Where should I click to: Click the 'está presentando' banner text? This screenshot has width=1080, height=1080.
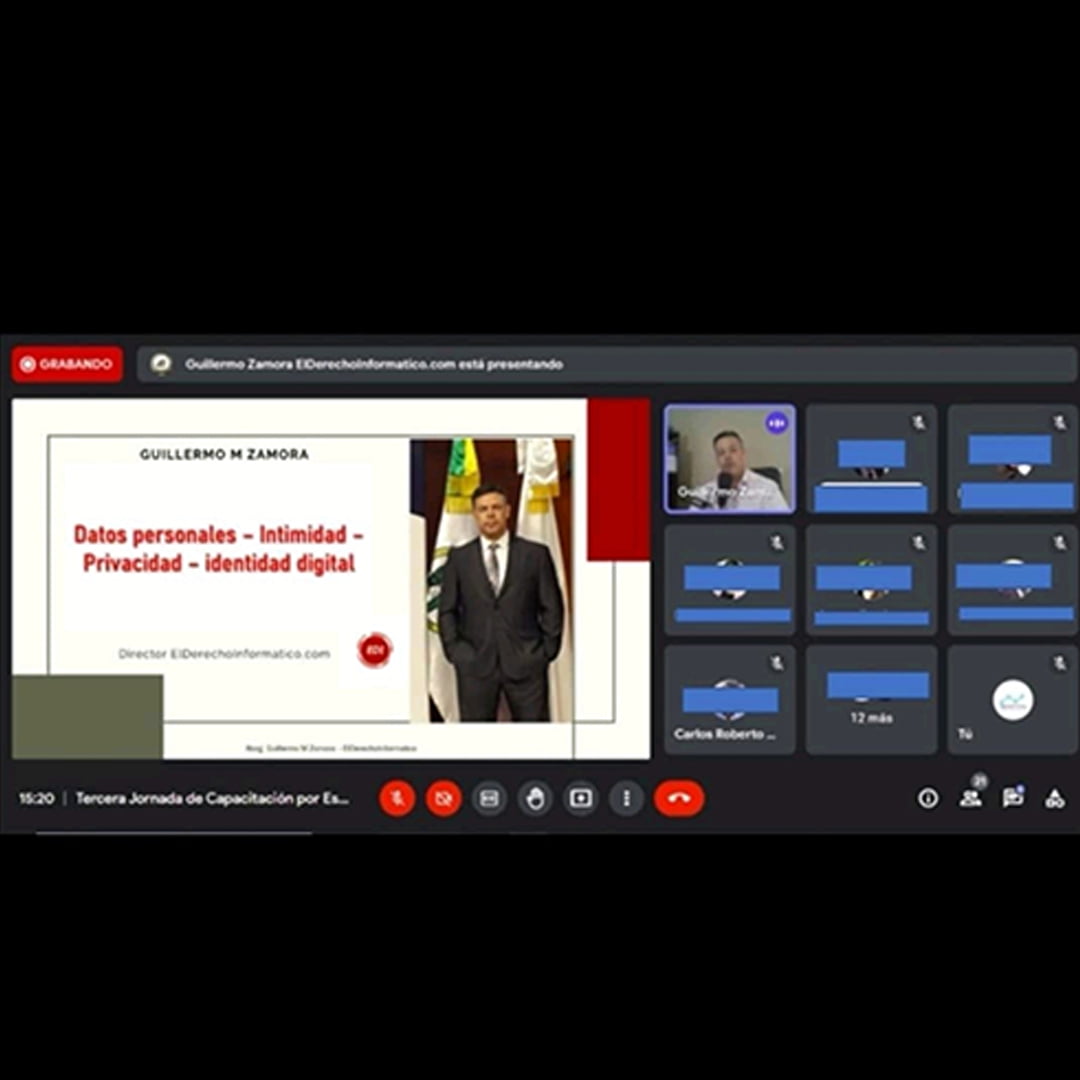(374, 364)
